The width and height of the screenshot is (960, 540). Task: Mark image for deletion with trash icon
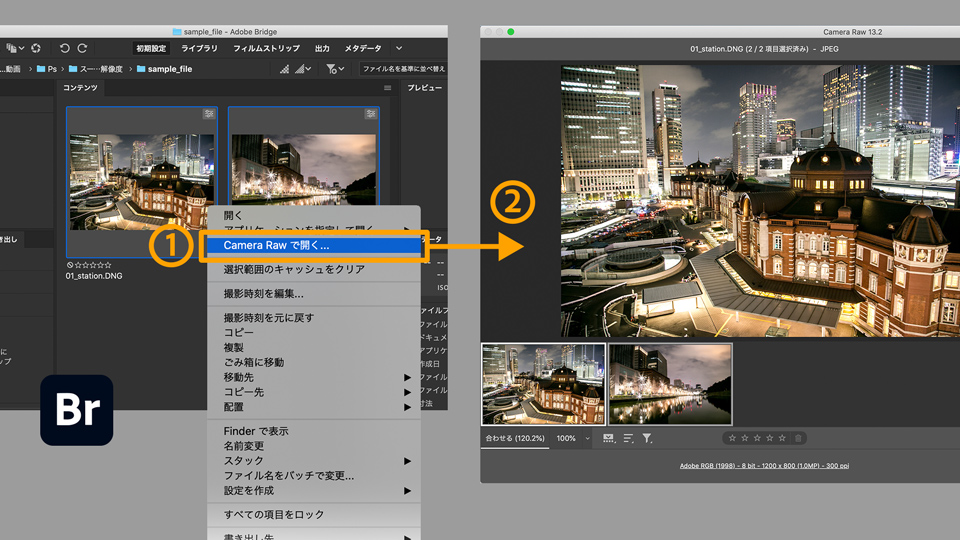pos(798,438)
